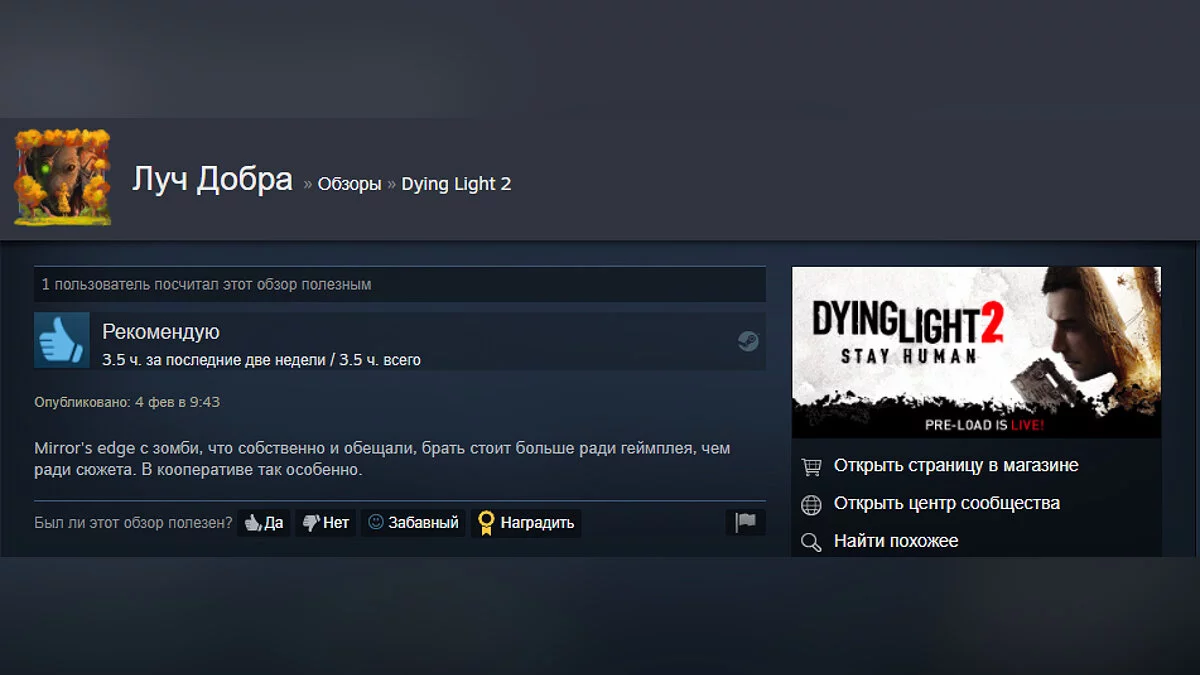
Task: Vote Нет on review helpfulness
Action: coord(326,522)
